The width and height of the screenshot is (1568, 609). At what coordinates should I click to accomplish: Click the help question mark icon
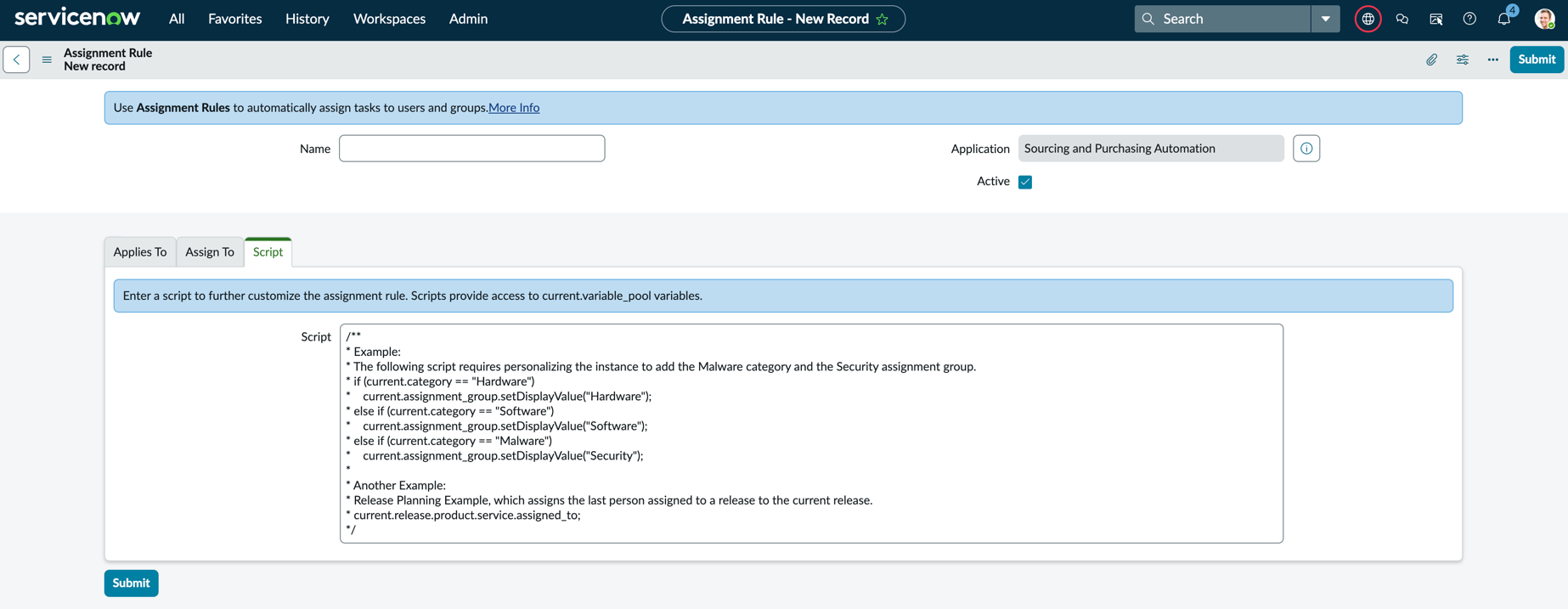1469,19
